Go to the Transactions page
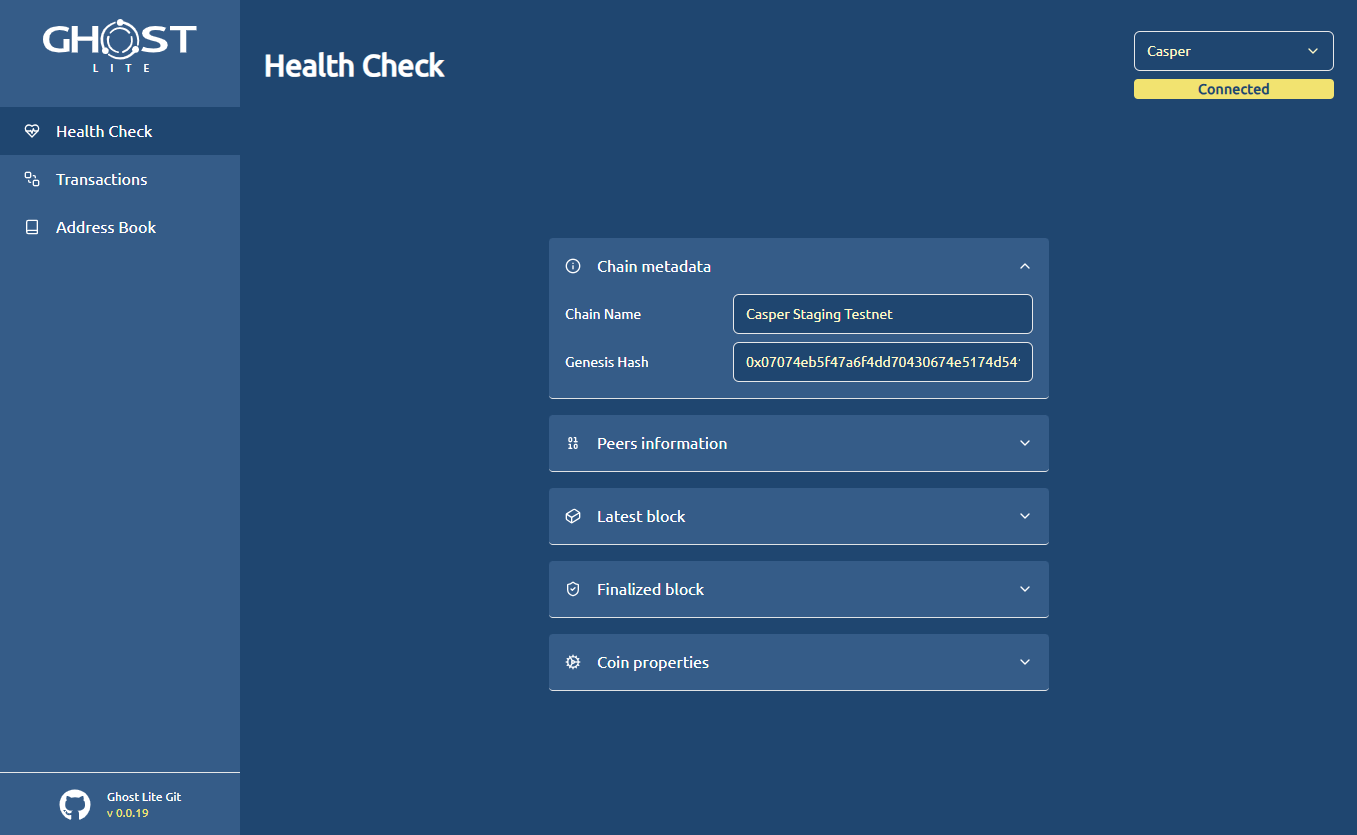The height and width of the screenshot is (835, 1357). point(120,179)
